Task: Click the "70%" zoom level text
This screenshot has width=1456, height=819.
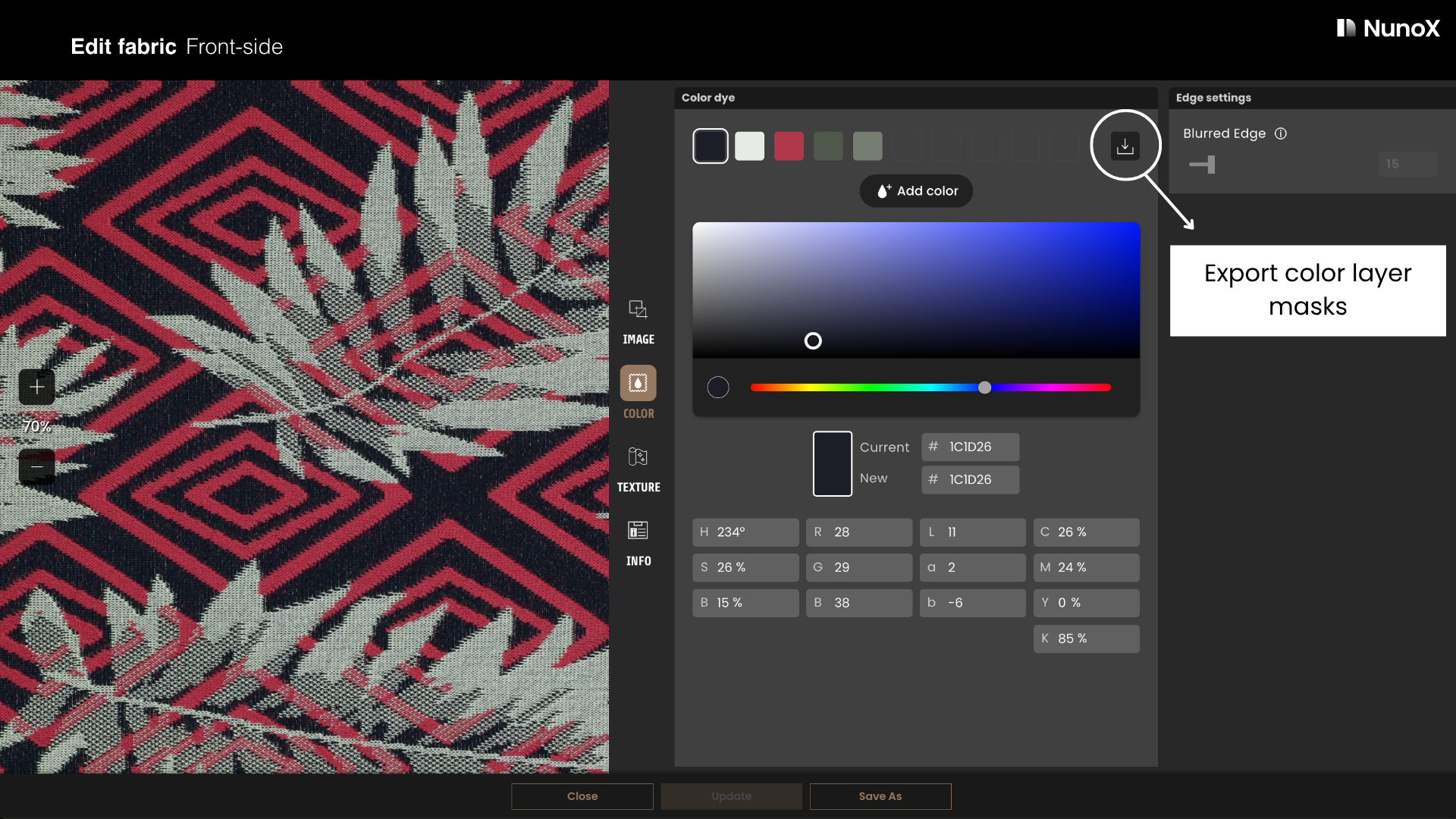Action: coord(36,427)
